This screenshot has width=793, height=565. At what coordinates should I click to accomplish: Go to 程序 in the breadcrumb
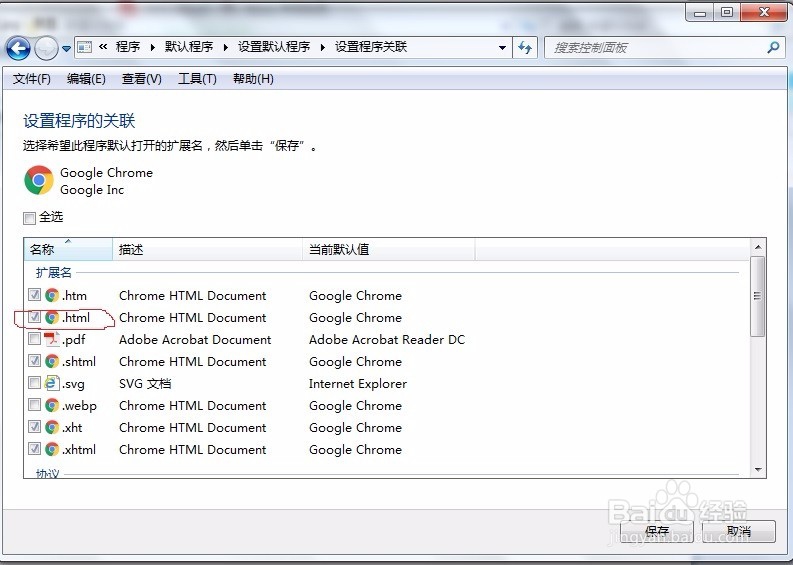128,47
